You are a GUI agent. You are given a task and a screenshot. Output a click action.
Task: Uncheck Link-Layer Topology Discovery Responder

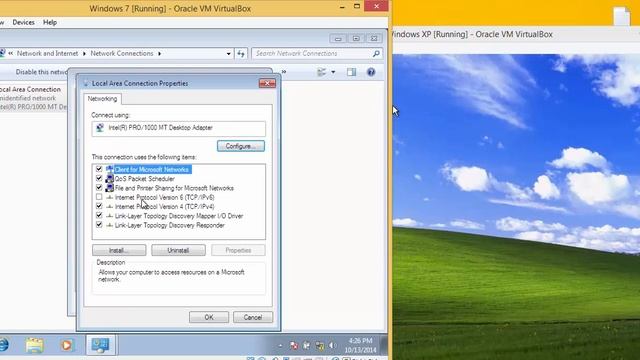99,224
